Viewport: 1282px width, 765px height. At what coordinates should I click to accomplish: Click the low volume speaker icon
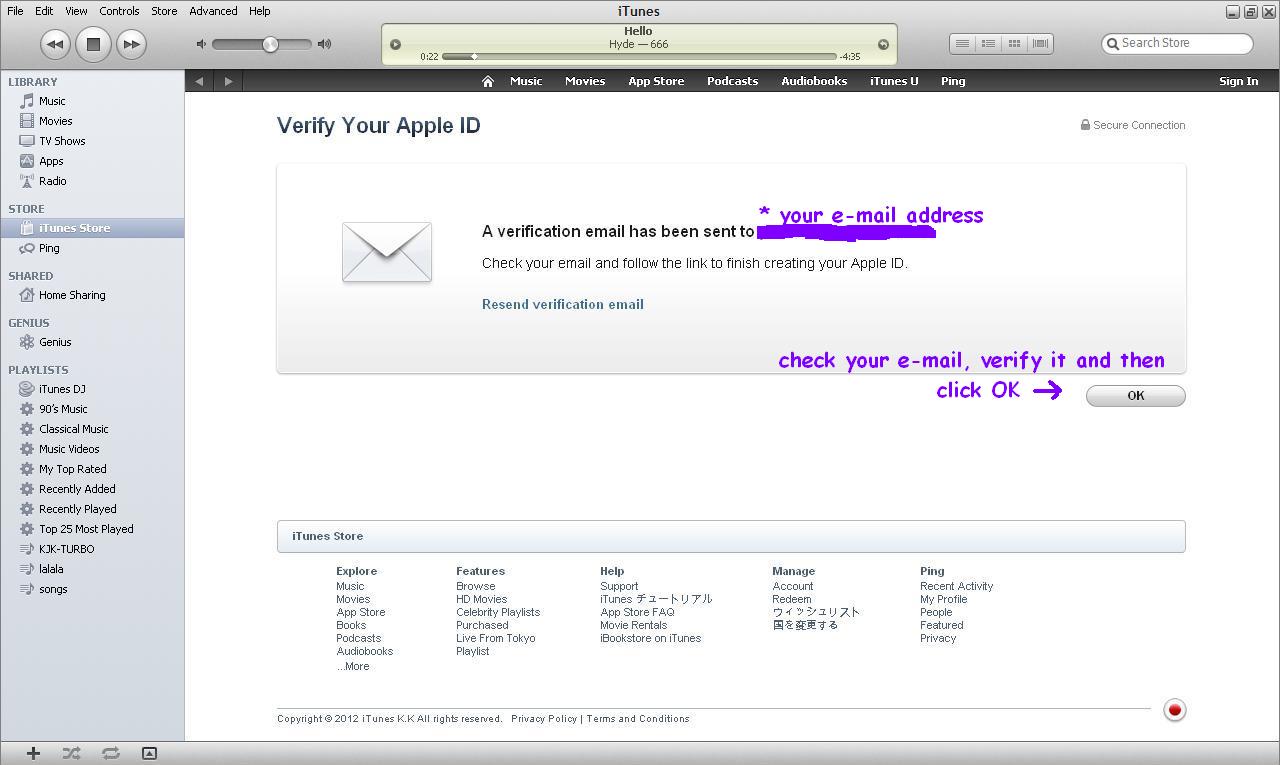(201, 44)
